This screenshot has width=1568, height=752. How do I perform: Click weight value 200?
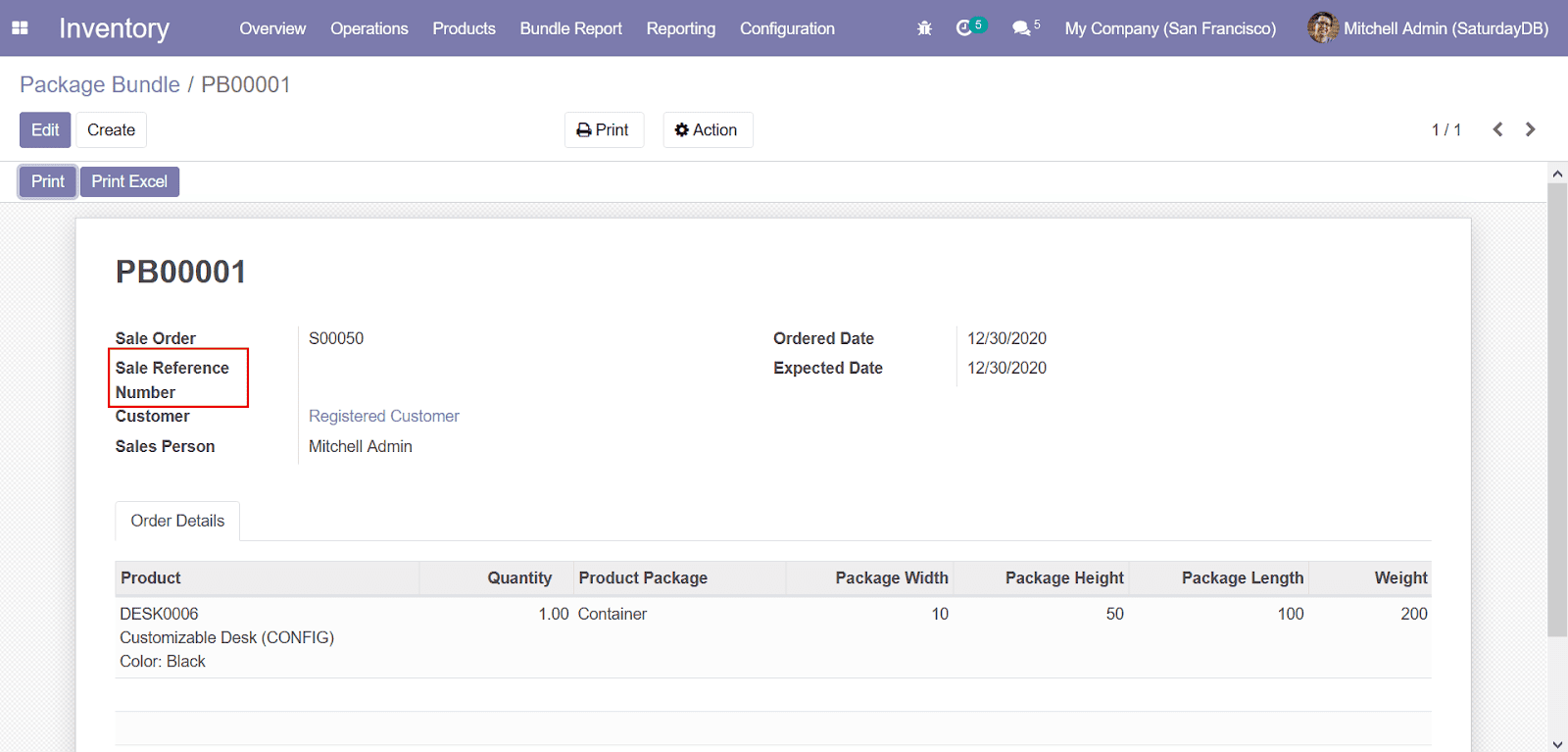(1414, 614)
